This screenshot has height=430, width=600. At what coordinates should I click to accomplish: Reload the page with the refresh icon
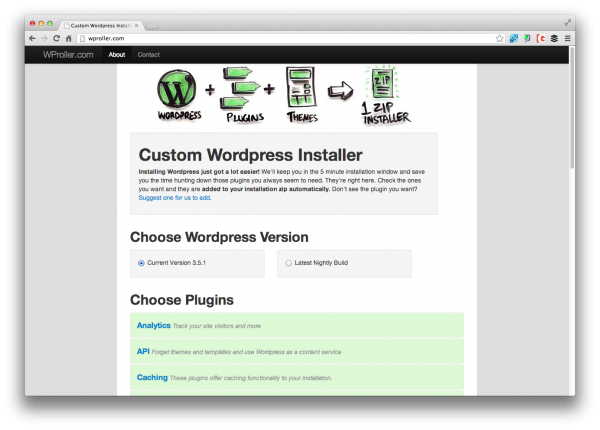[57, 38]
